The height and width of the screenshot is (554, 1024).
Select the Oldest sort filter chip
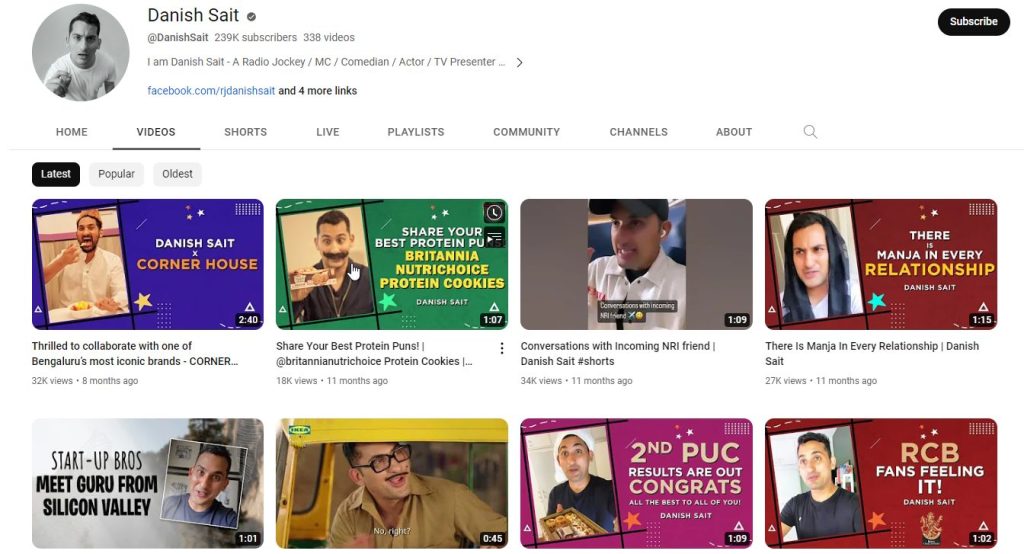pyautogui.click(x=177, y=174)
